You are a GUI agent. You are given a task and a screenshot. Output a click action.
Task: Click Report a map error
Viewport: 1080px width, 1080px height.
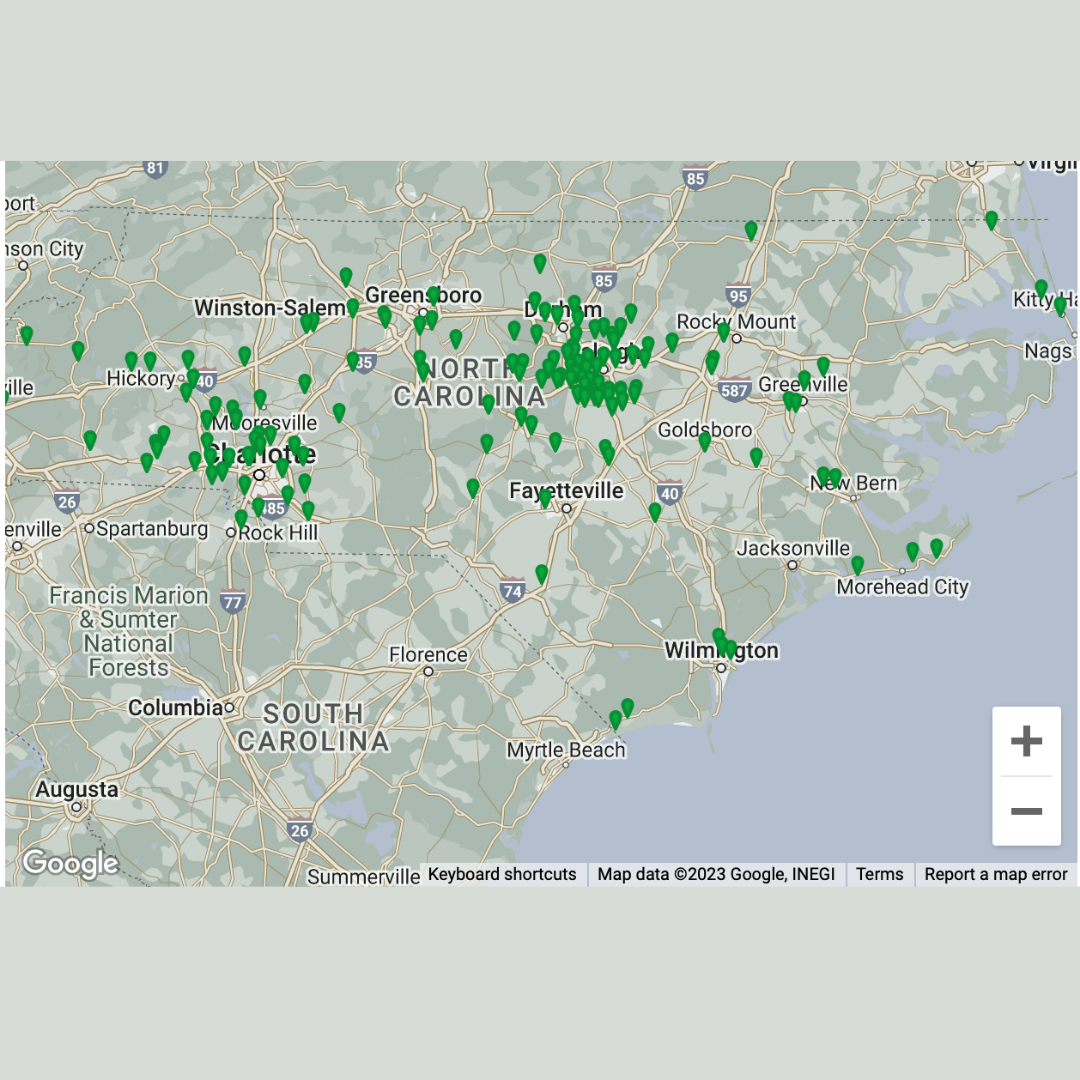(995, 874)
